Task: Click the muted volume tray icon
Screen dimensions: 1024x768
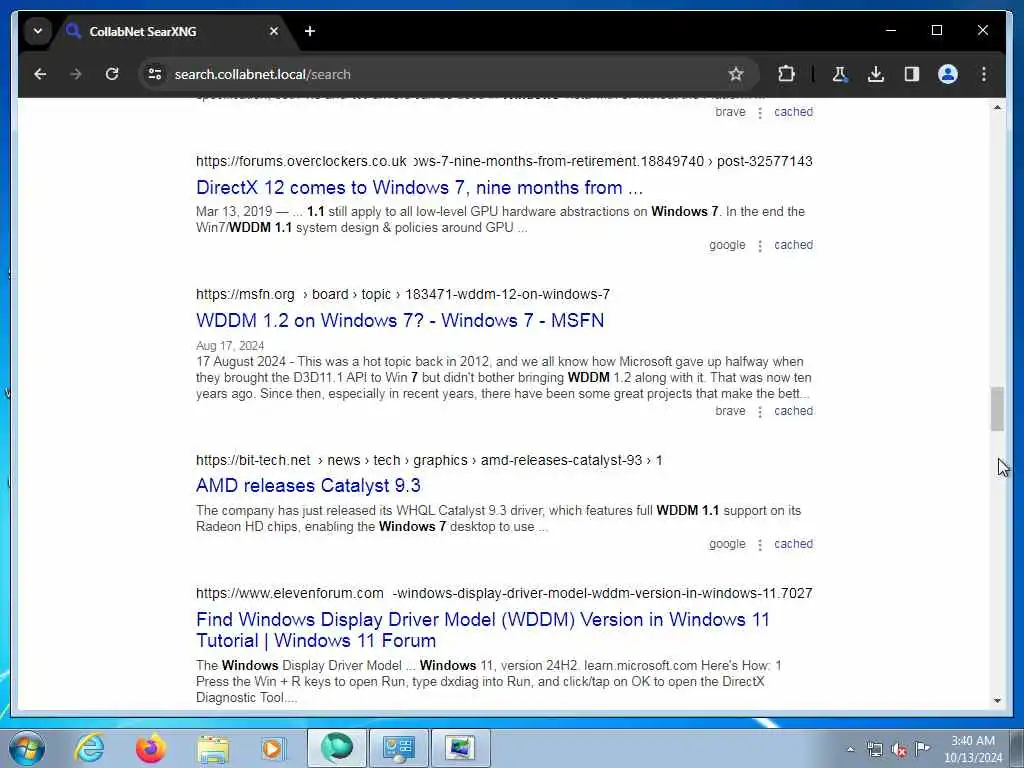Action: pyautogui.click(x=899, y=749)
